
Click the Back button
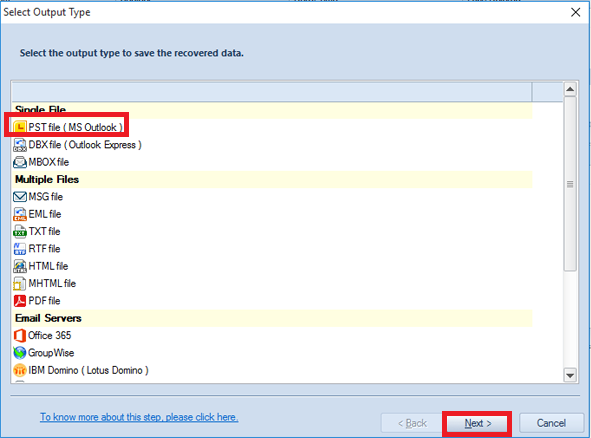click(412, 423)
